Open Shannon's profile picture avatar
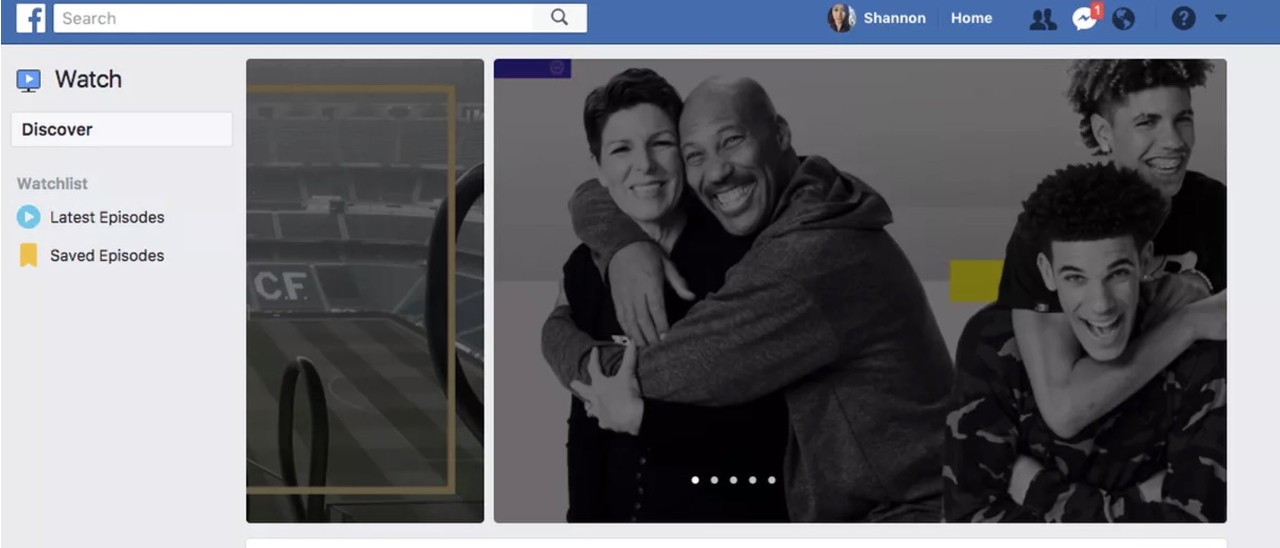 [841, 18]
